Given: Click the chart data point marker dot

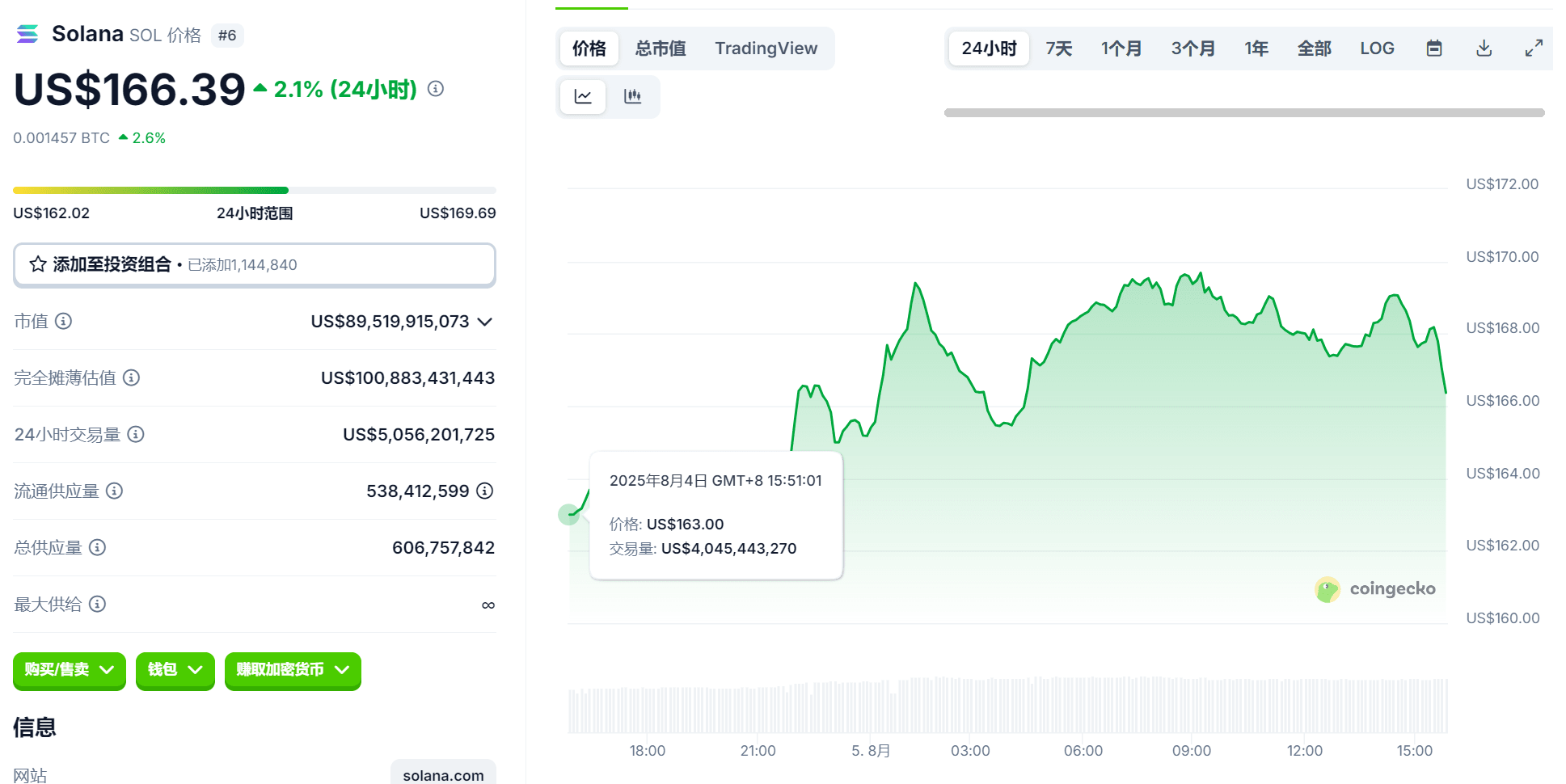Looking at the screenshot, I should (x=569, y=514).
